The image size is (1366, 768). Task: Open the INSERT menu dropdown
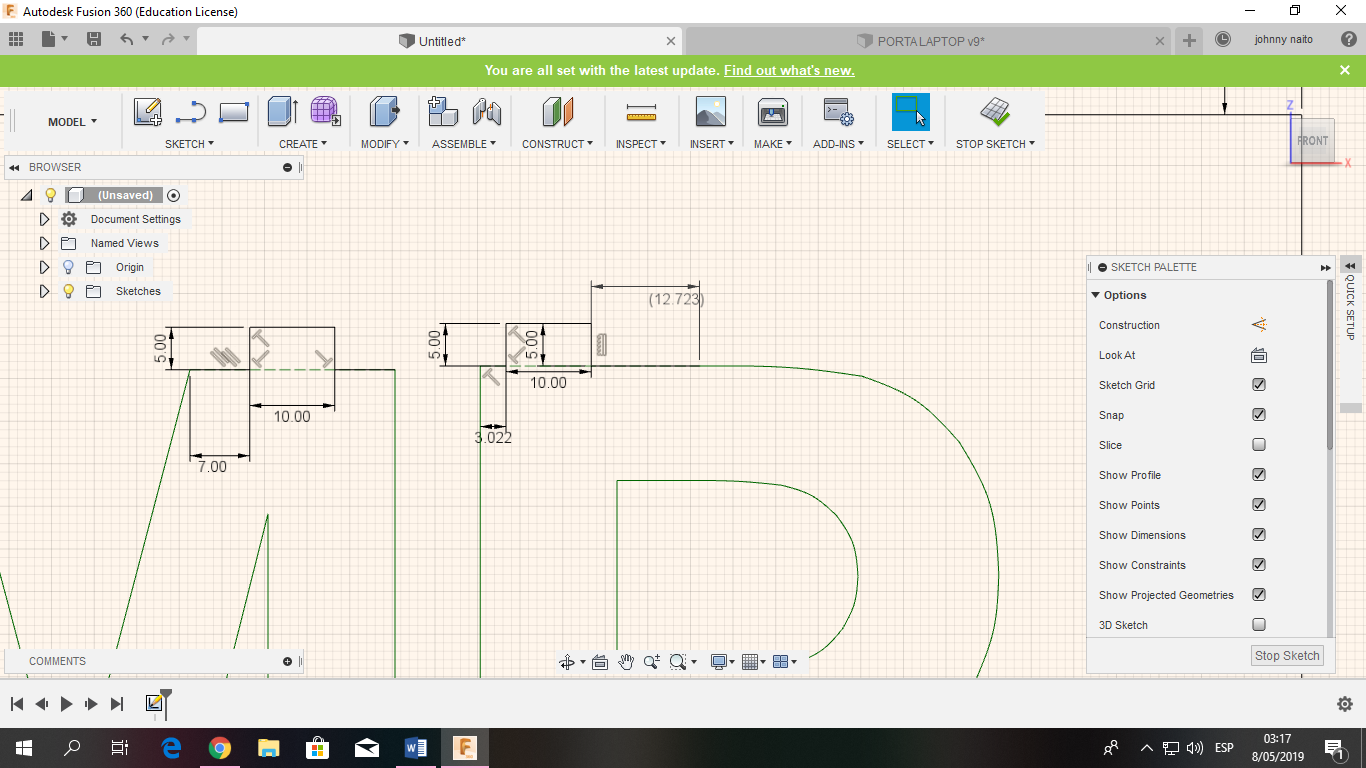pos(712,144)
